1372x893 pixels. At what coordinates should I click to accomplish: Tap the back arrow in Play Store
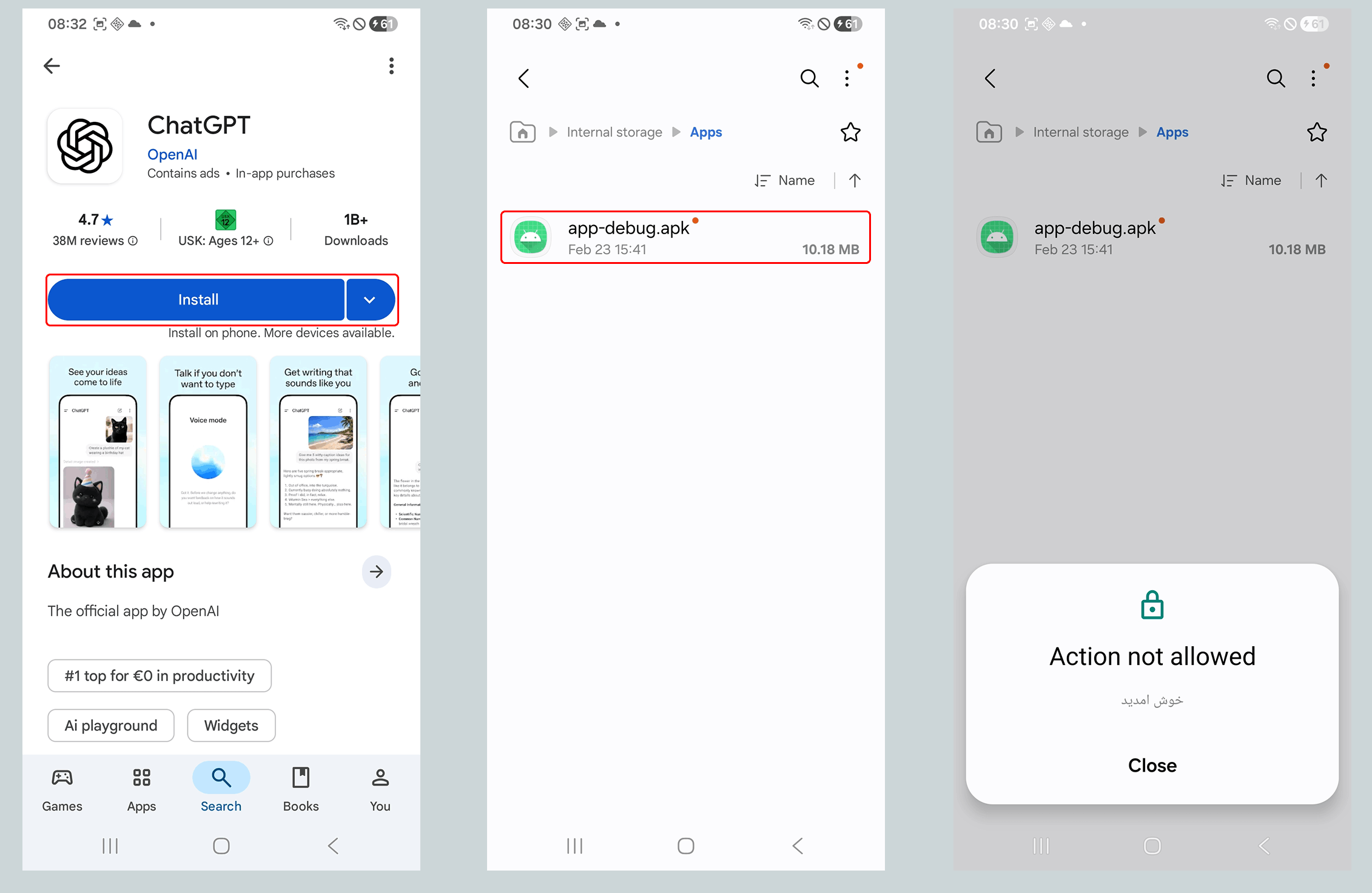pos(52,66)
